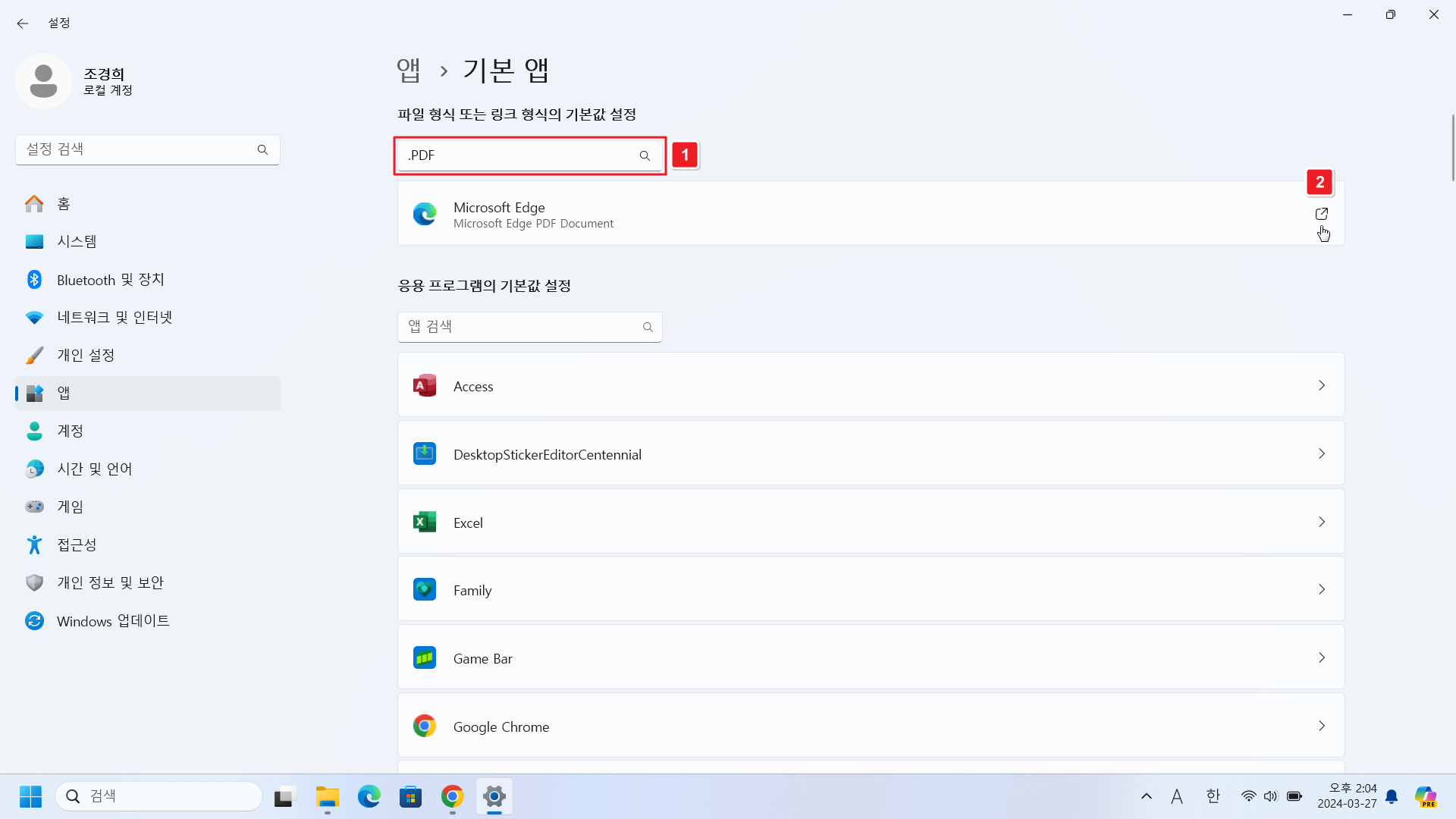Open Windows Start menu button
1456x819 pixels.
[30, 796]
